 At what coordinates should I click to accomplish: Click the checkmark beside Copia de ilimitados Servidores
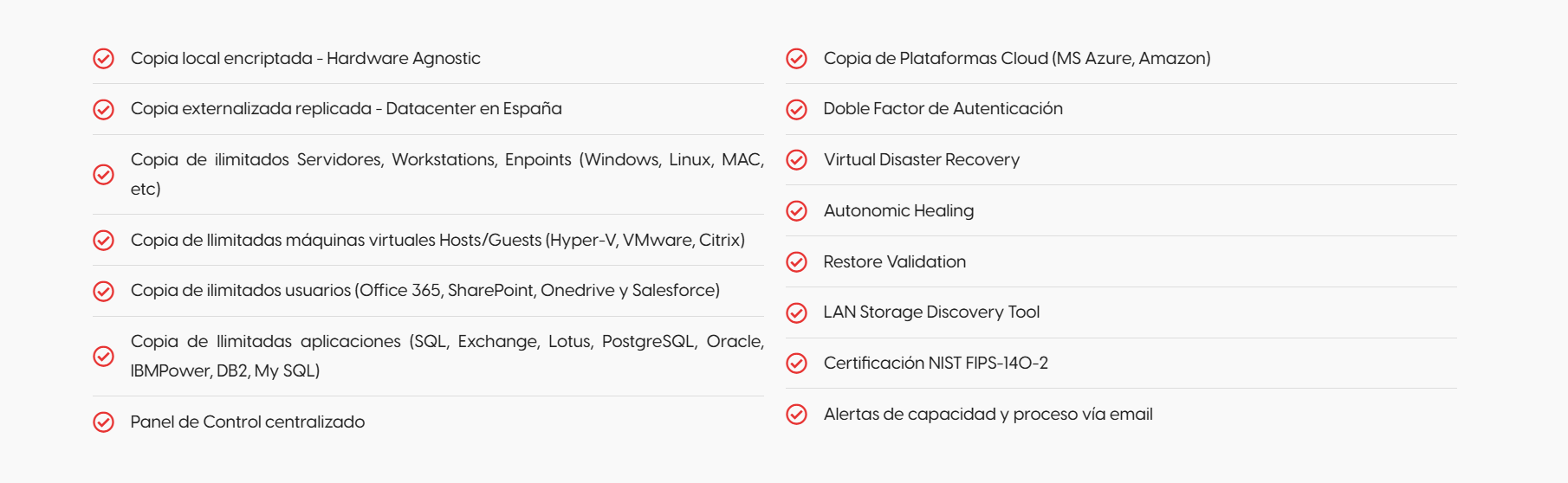click(x=104, y=174)
